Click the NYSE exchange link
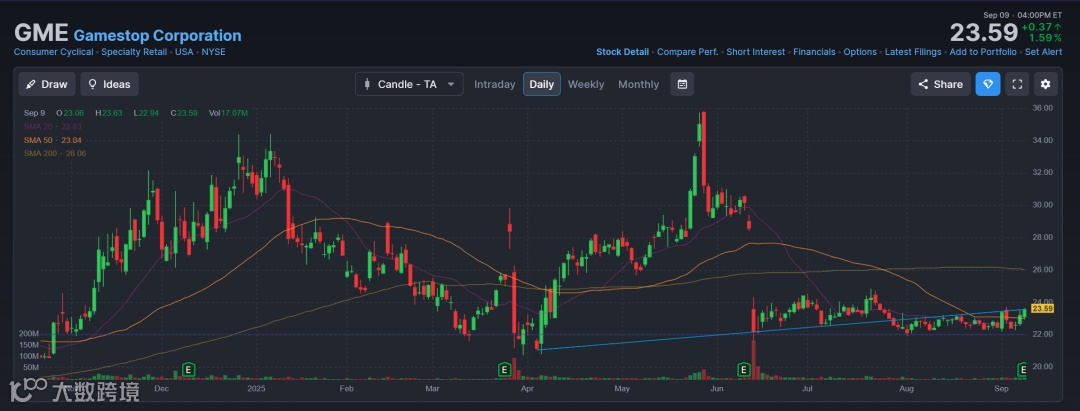This screenshot has width=1080, height=411. tap(214, 52)
